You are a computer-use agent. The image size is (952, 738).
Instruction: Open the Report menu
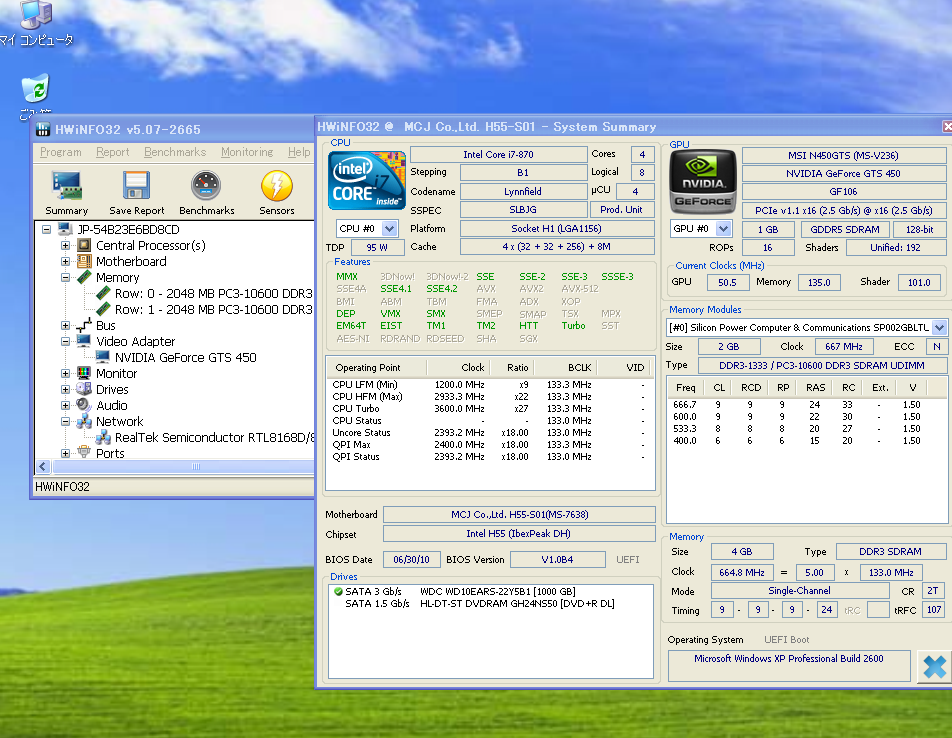point(113,152)
